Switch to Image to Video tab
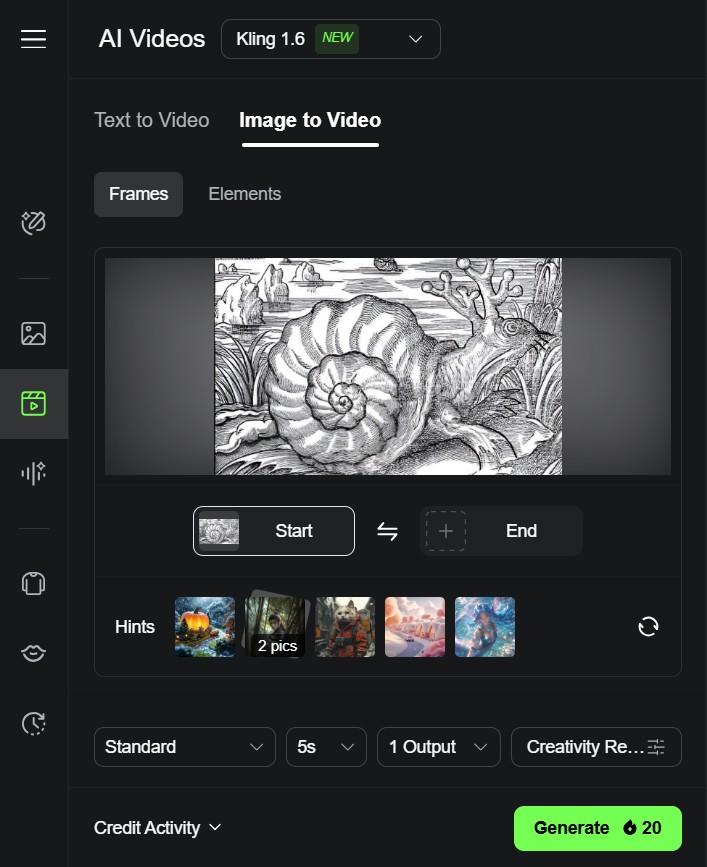 (x=310, y=120)
